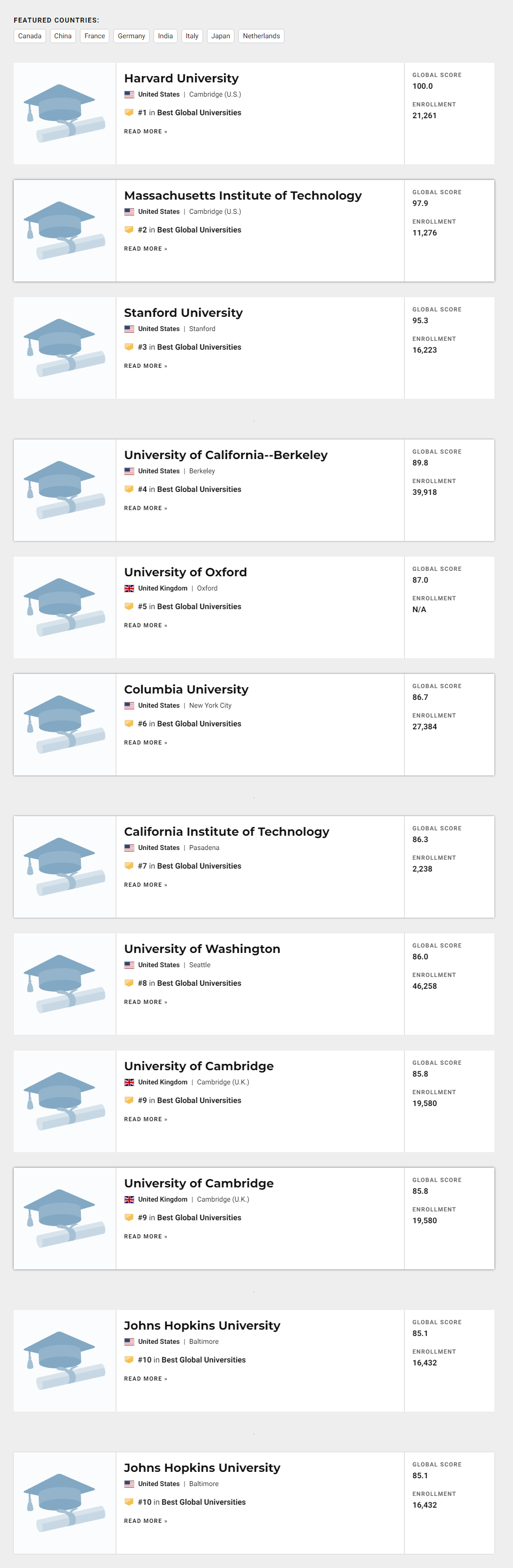Click University of Washington cap icon
Viewport: 513px width, 1568px height.
click(65, 984)
